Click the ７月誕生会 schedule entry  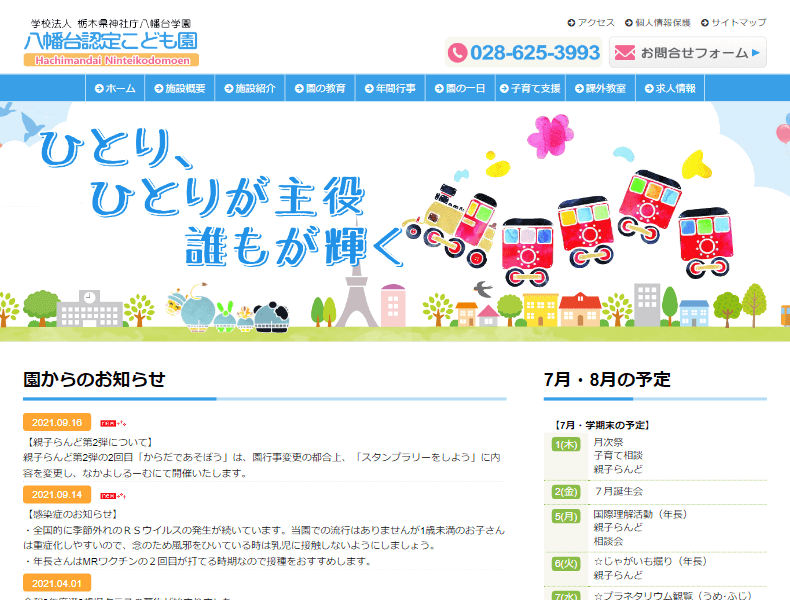point(618,491)
